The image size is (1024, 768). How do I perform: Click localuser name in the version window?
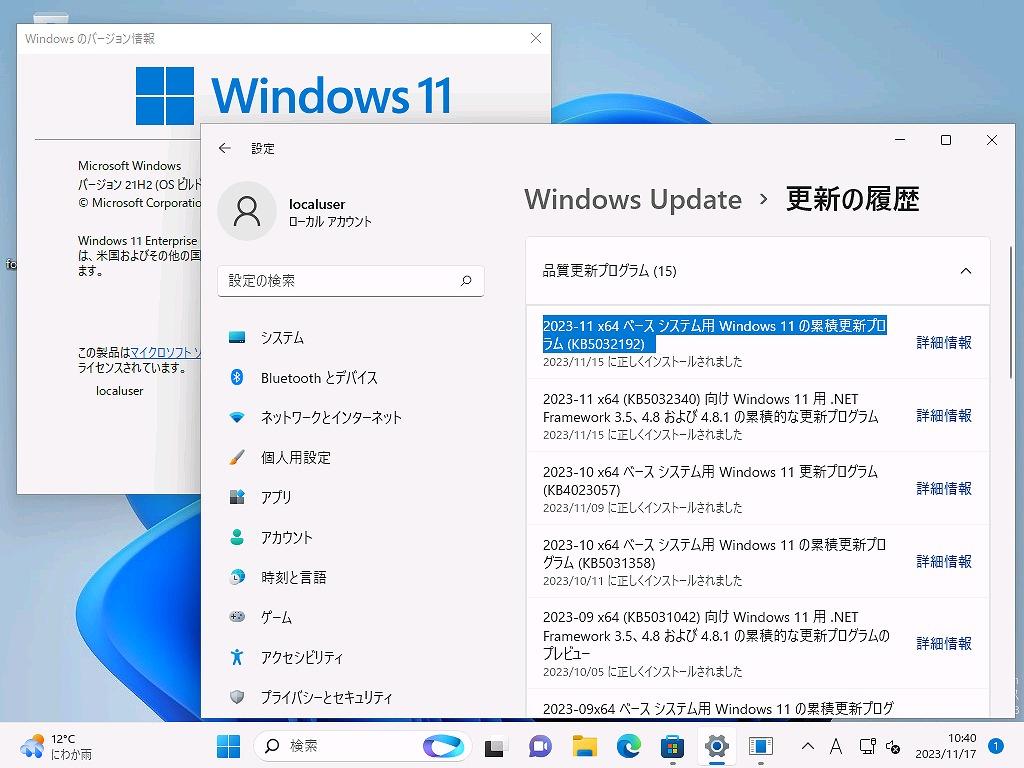point(120,391)
